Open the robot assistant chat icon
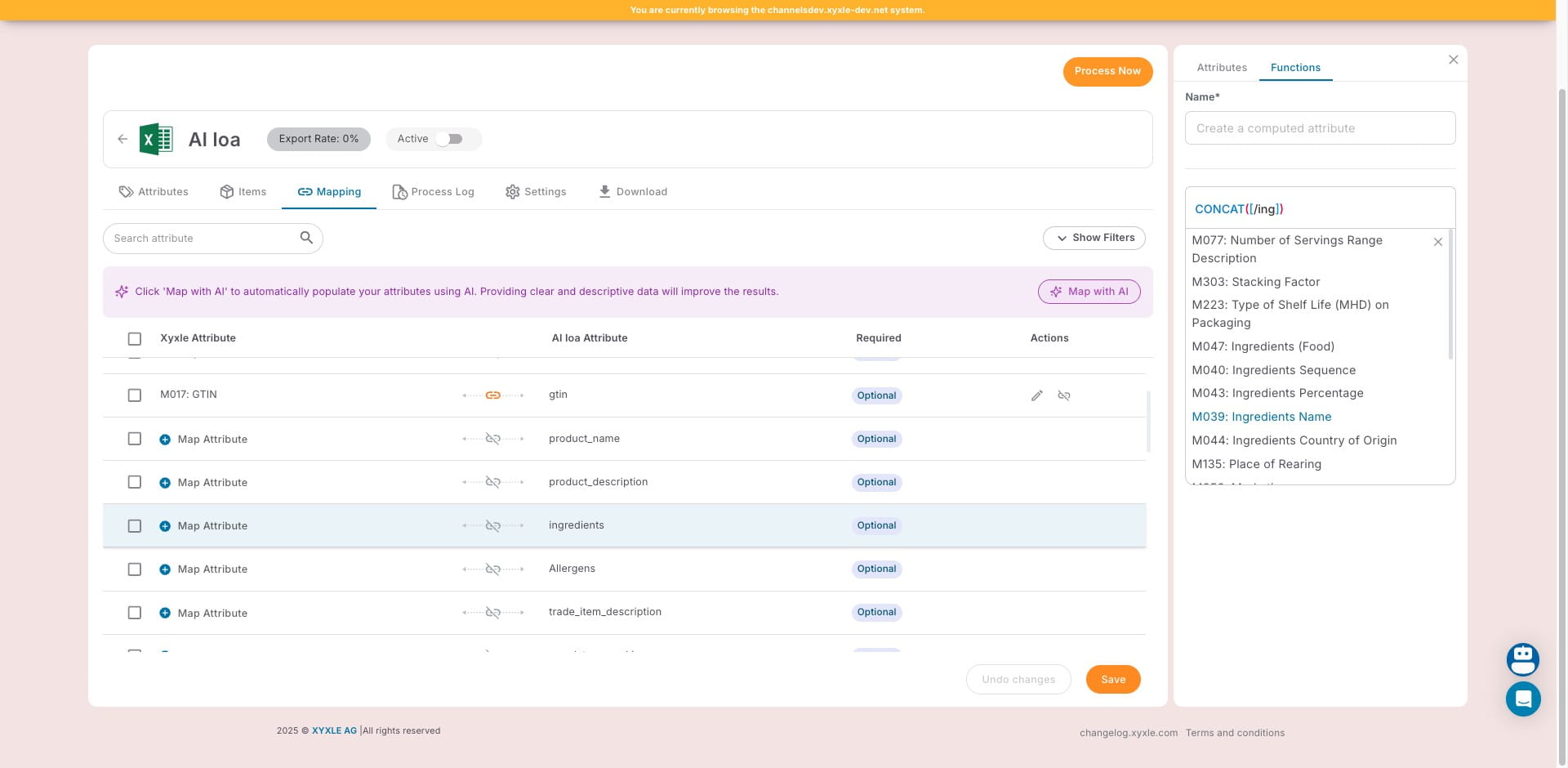The height and width of the screenshot is (768, 1568). (x=1522, y=659)
